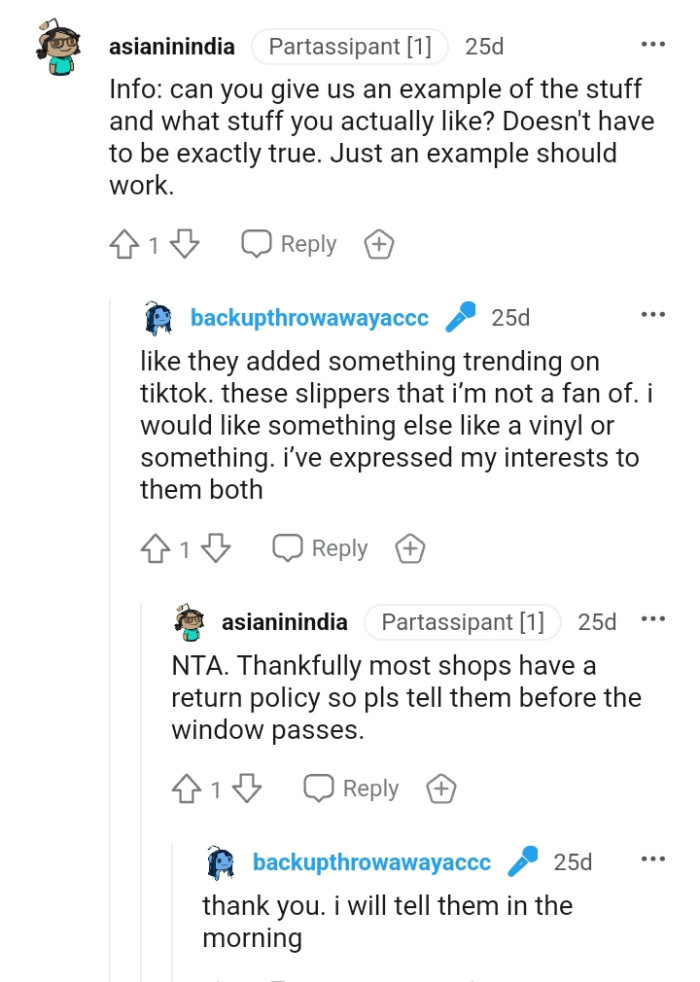Click the username asianinindia
Screen dimensions: 700x982
point(171,46)
